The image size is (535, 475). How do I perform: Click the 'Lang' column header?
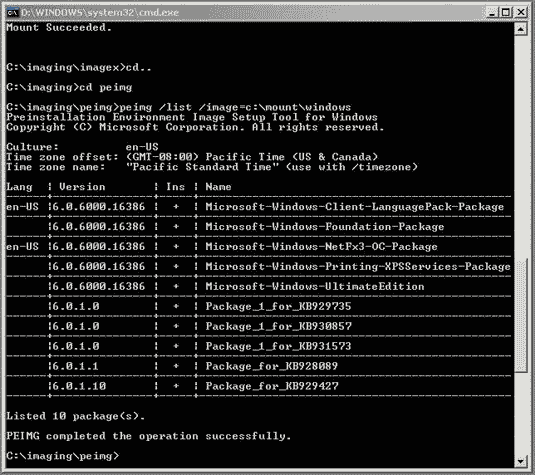[19, 187]
